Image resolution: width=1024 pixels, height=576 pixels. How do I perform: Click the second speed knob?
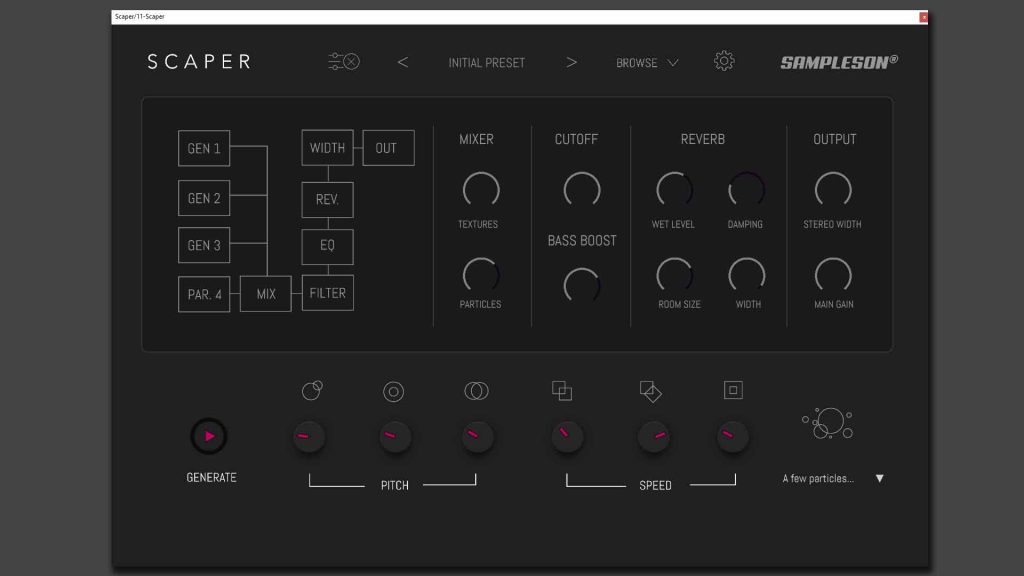654,436
